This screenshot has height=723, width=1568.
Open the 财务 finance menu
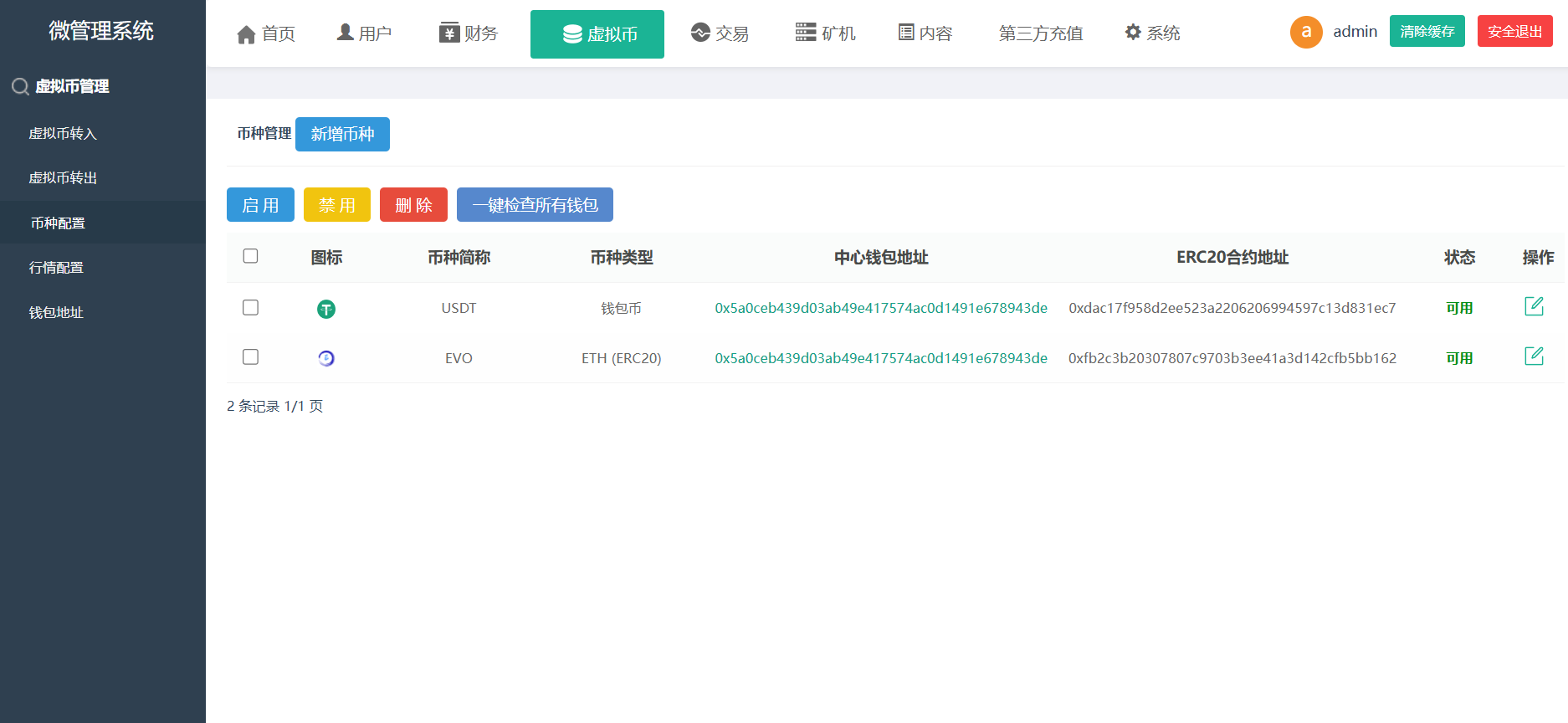click(469, 33)
